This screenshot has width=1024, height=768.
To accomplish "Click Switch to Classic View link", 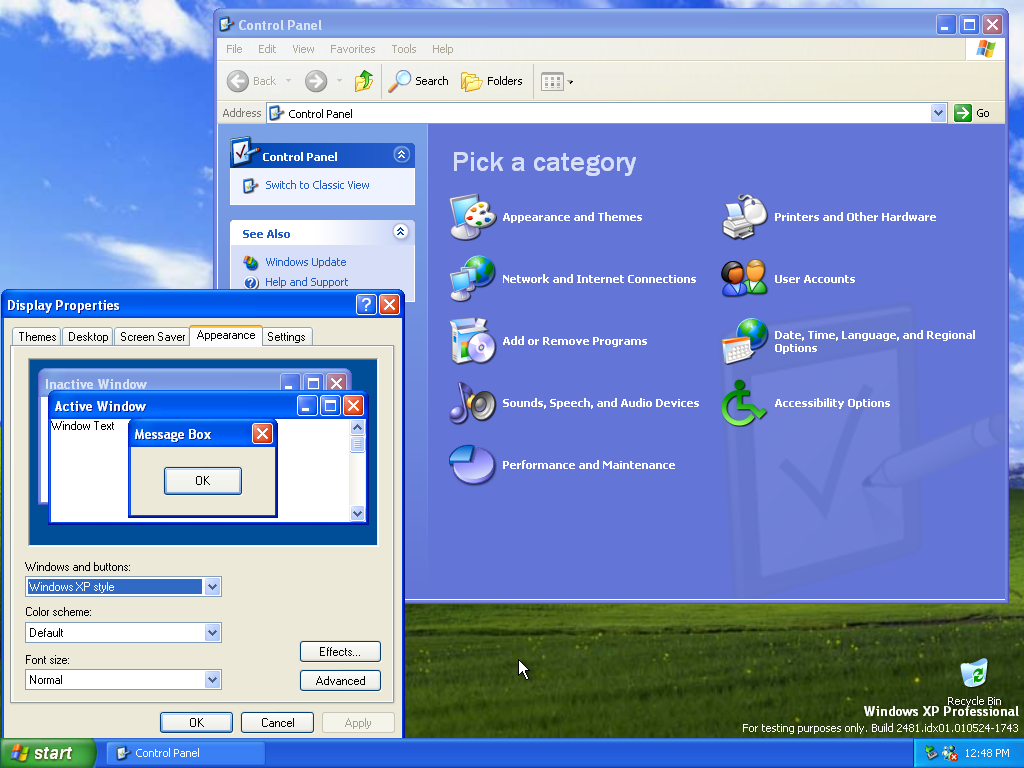I will coord(317,185).
